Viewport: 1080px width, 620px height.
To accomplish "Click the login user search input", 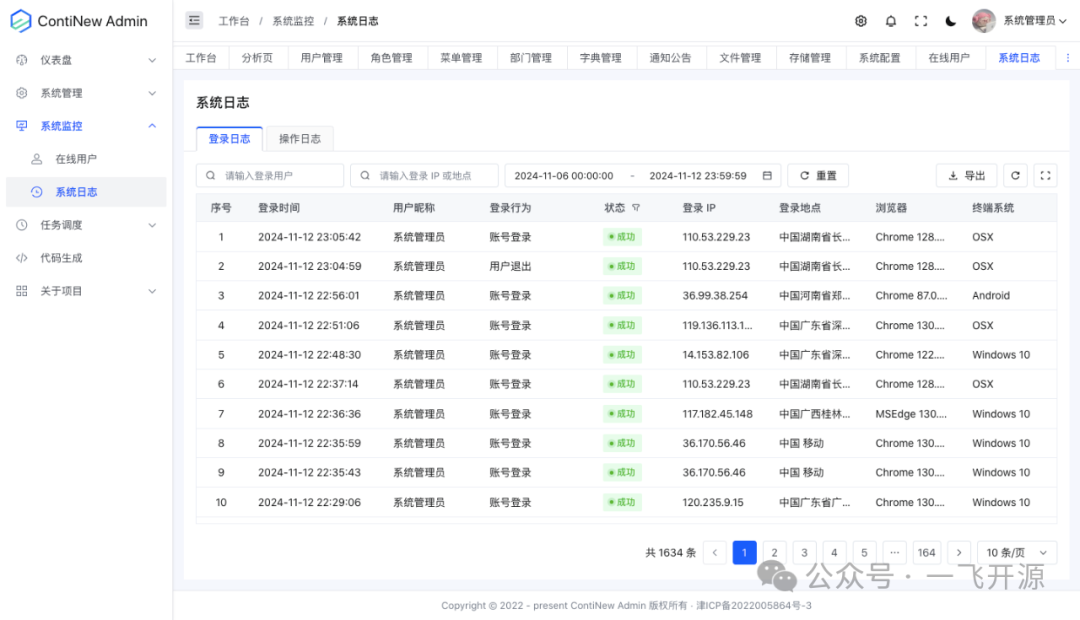I will (x=270, y=175).
